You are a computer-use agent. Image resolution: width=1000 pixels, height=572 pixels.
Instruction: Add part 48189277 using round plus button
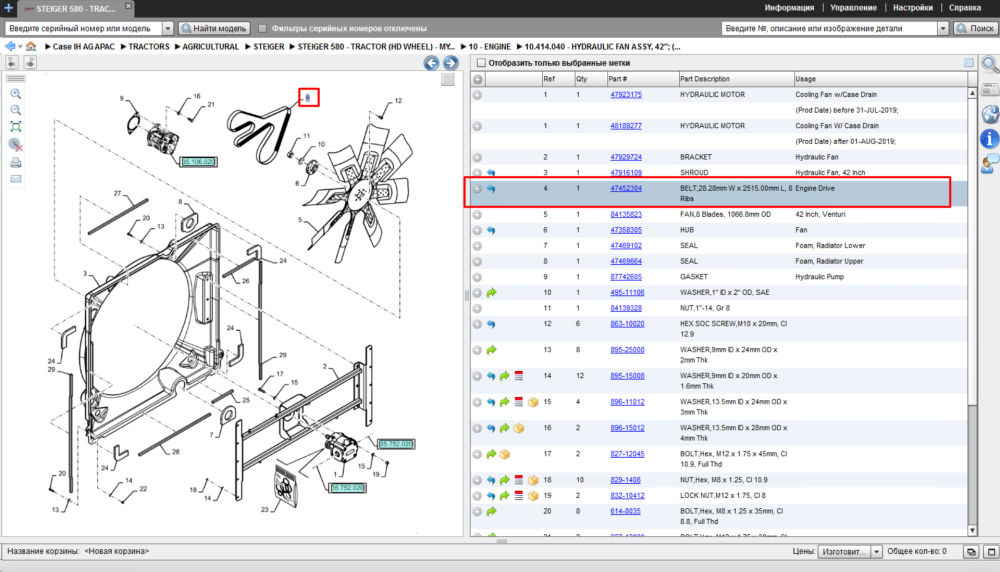[x=477, y=126]
